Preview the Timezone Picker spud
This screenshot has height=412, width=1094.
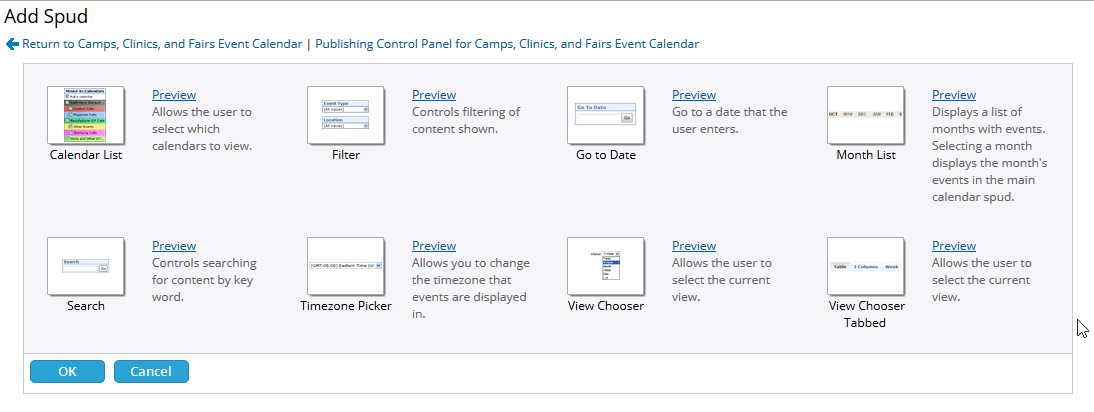(434, 246)
